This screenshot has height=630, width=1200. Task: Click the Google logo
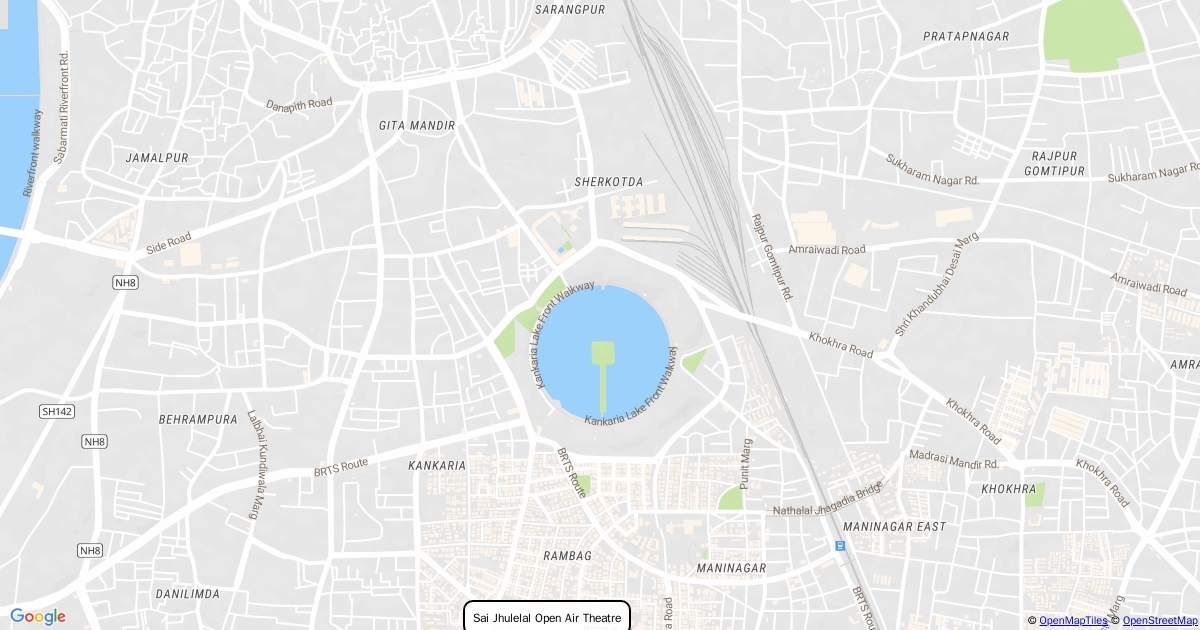point(38,616)
